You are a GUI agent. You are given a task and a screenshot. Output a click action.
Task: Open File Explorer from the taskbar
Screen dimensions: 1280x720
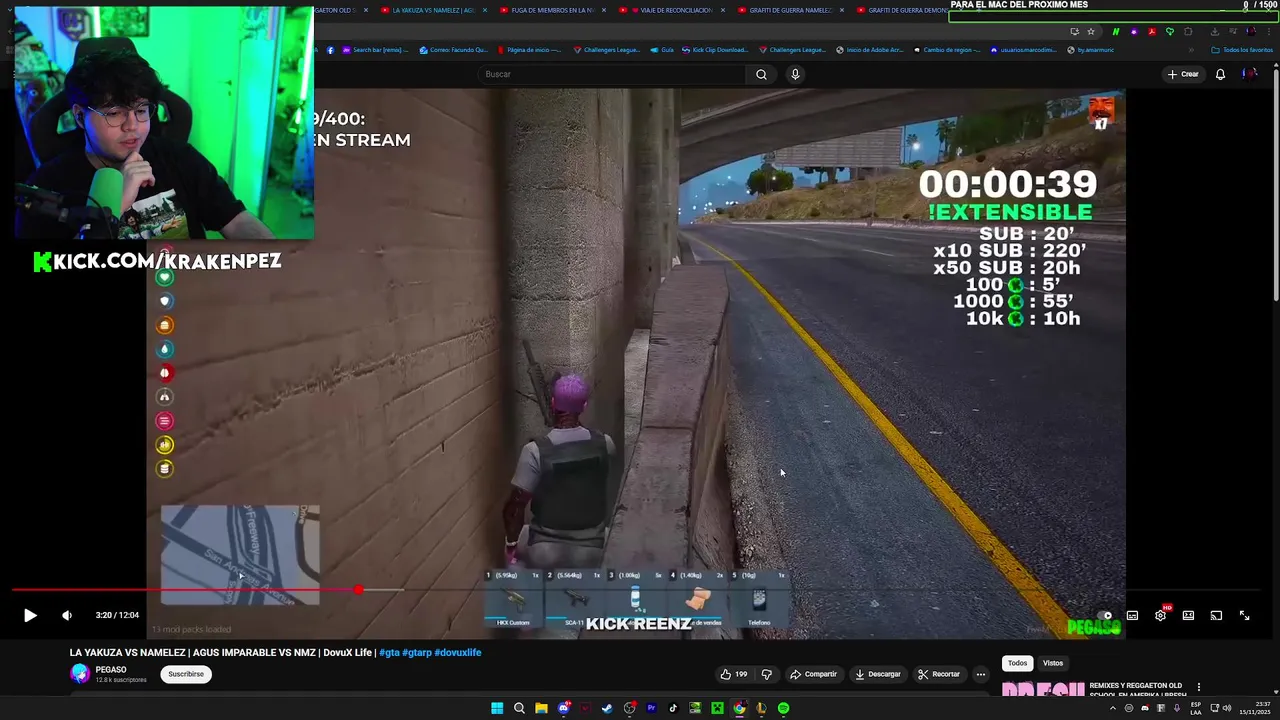click(x=541, y=708)
